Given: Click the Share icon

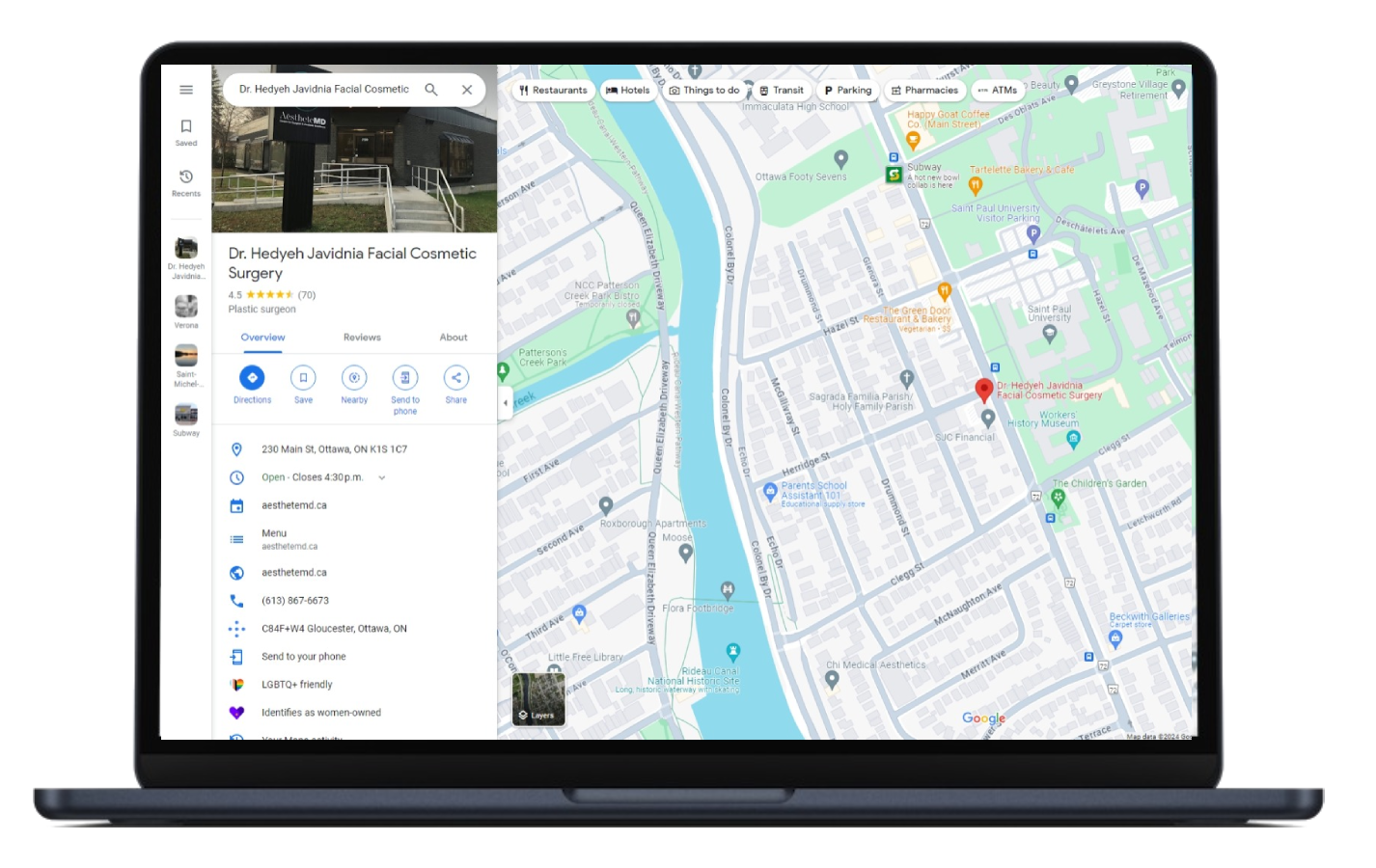Looking at the screenshot, I should [x=456, y=378].
